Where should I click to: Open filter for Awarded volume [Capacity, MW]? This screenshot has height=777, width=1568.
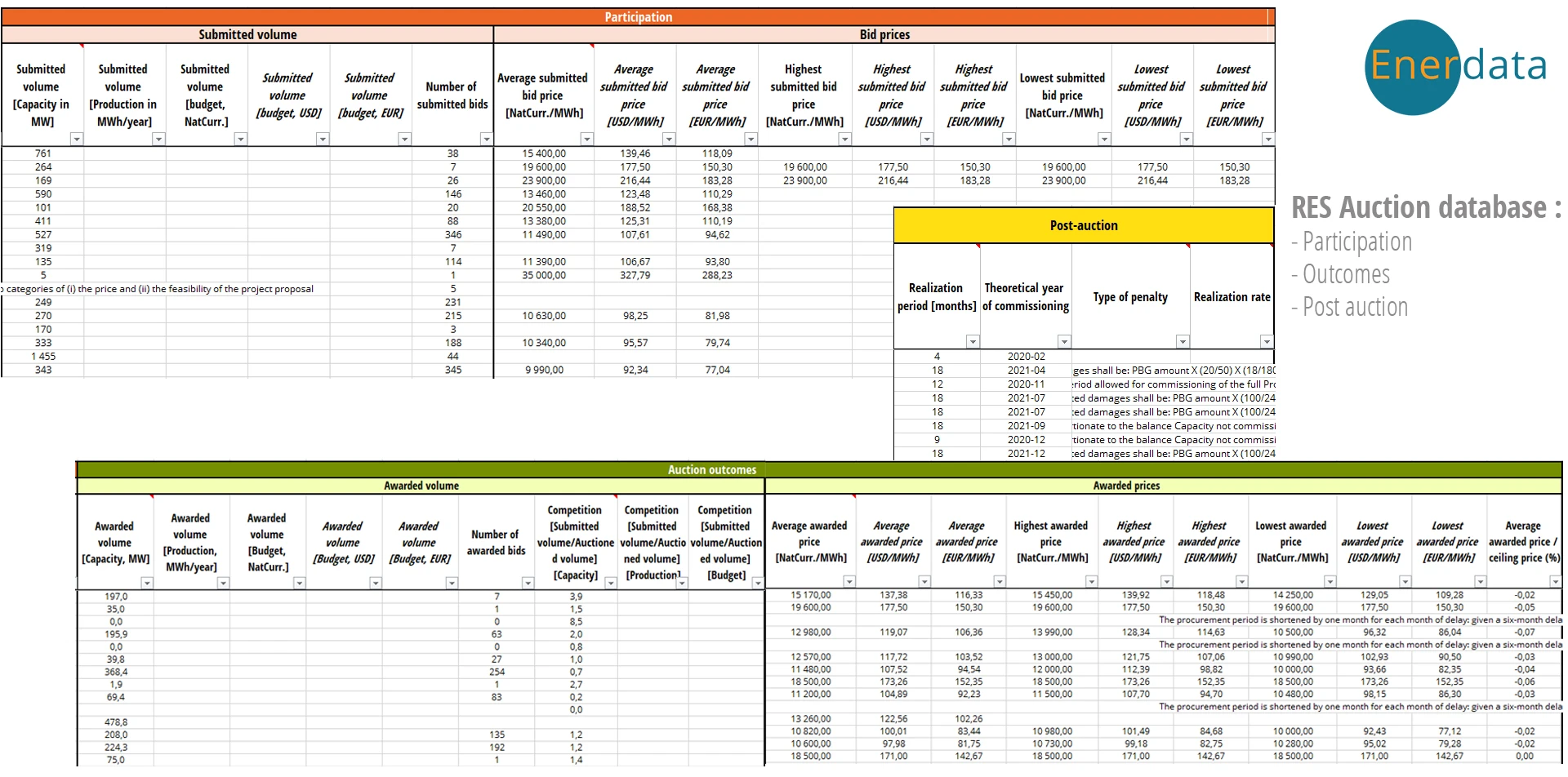(147, 583)
